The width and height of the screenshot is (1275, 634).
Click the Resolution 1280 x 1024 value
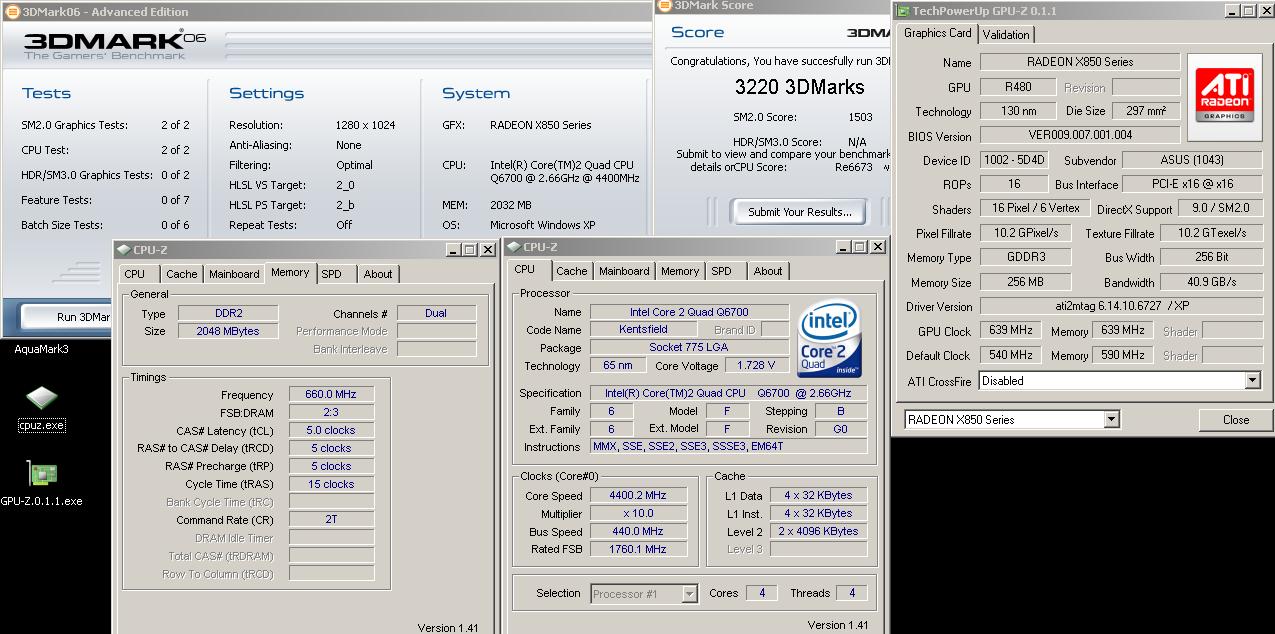click(x=365, y=125)
